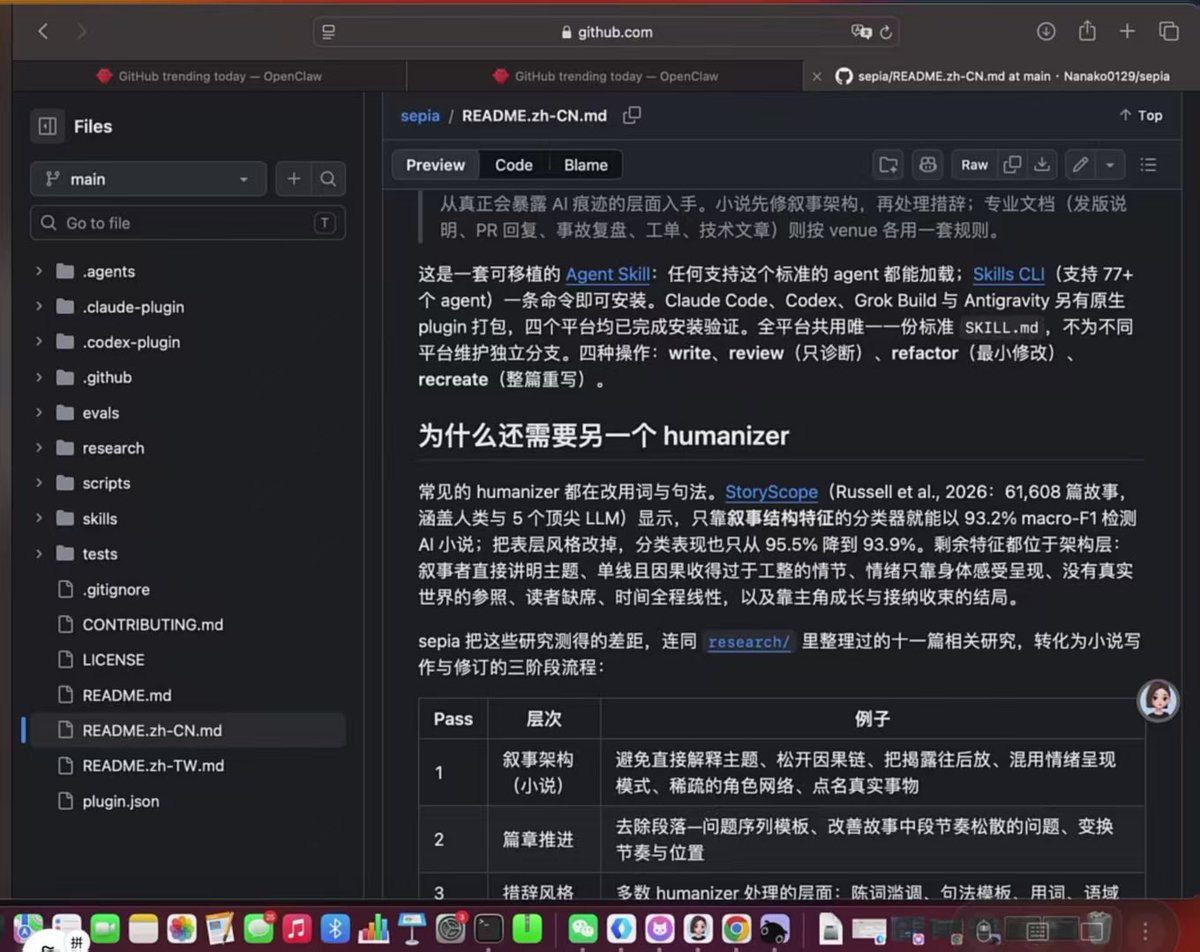
Task: Show the Safari tab overview
Action: (1168, 32)
